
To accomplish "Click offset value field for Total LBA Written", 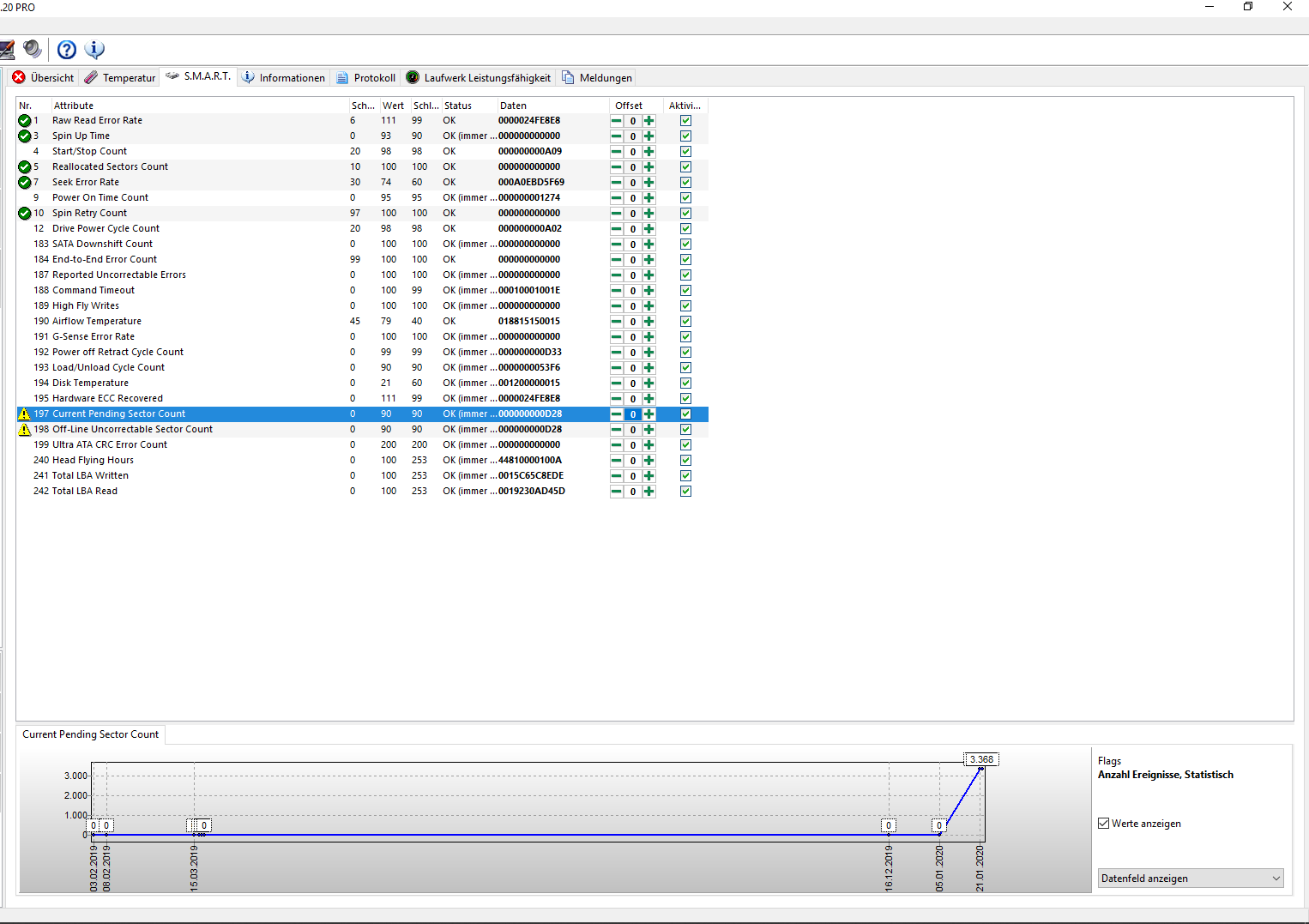I will tap(633, 476).
